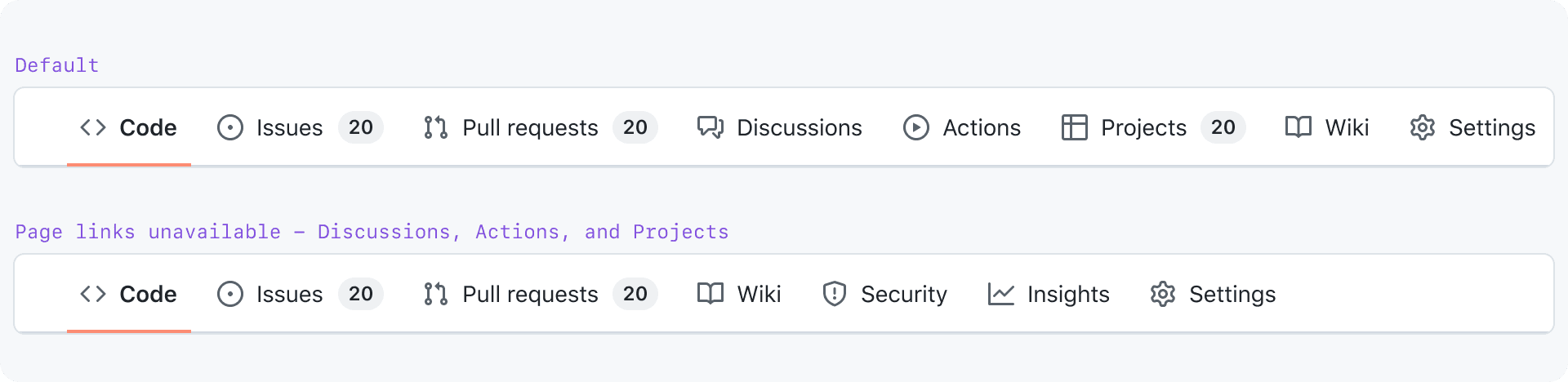The image size is (1568, 382).
Task: Click the Issues circle icon in Default nav
Action: 230,127
